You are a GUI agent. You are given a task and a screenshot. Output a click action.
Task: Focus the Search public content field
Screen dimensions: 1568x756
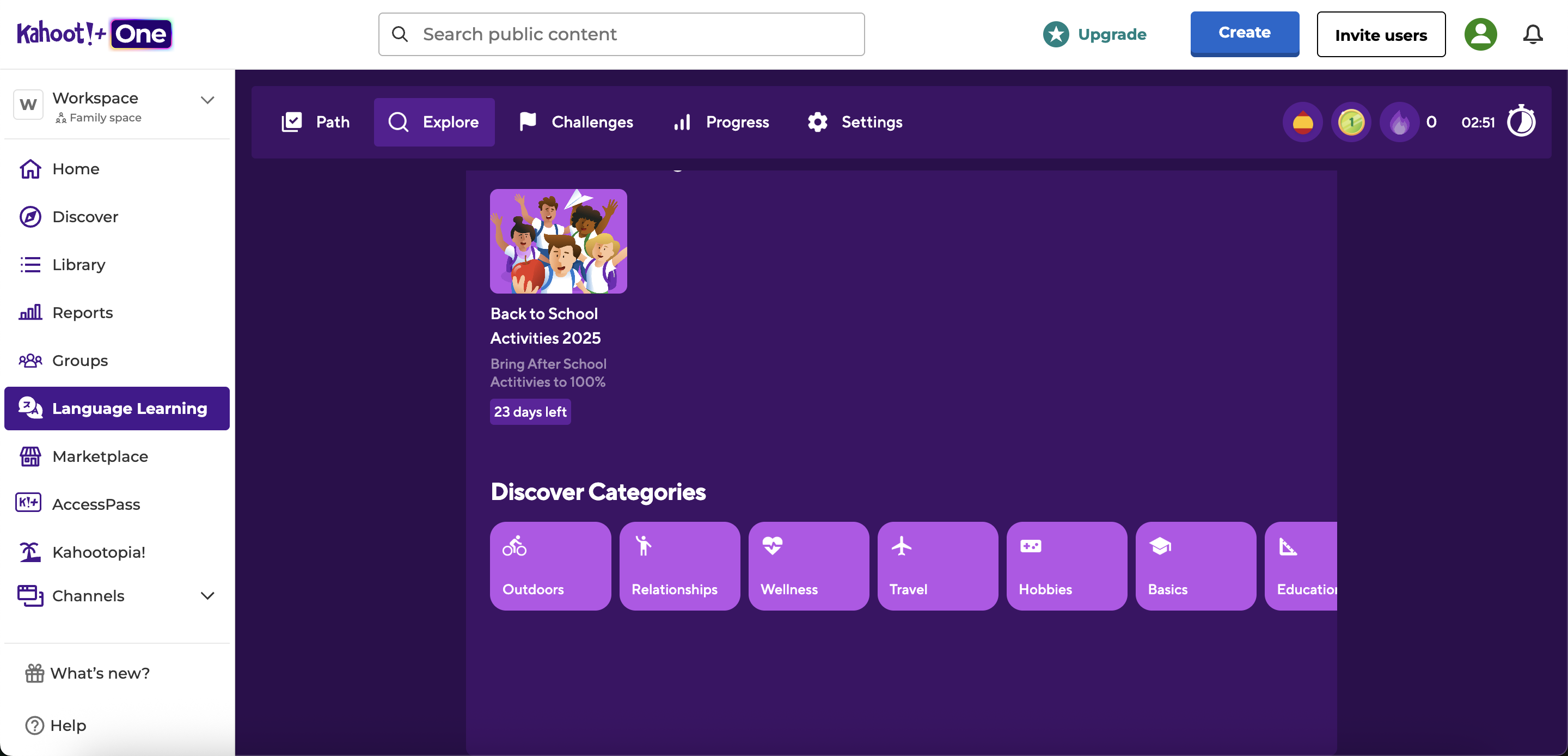tap(621, 34)
